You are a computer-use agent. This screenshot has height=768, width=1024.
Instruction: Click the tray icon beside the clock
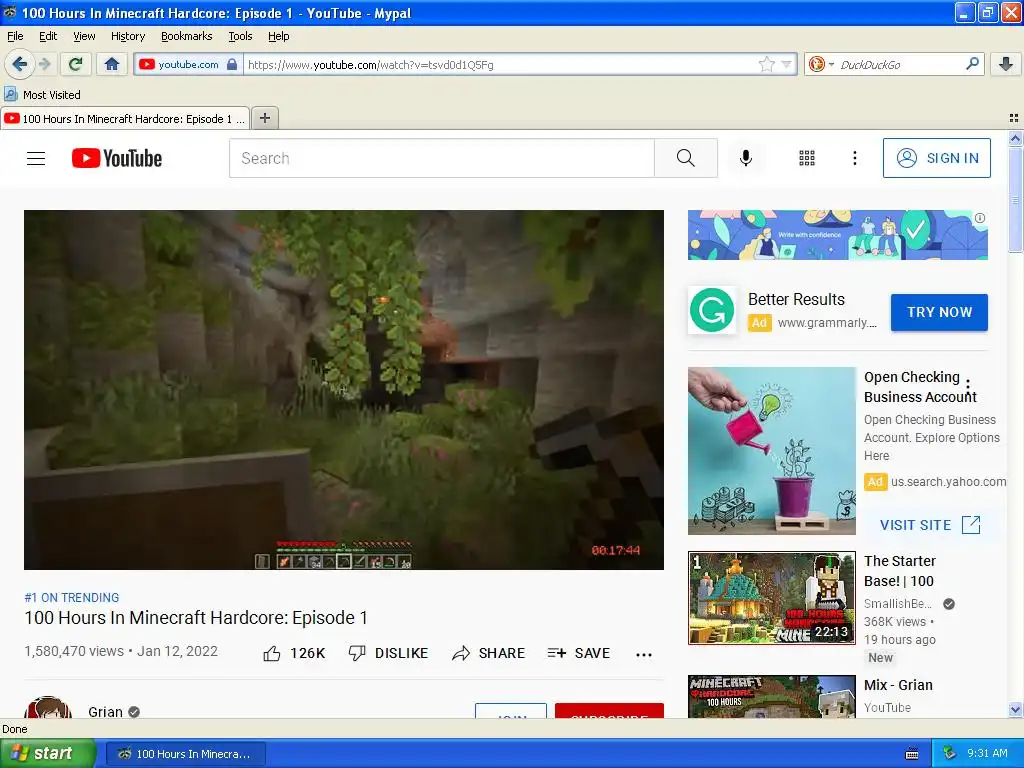(x=950, y=753)
